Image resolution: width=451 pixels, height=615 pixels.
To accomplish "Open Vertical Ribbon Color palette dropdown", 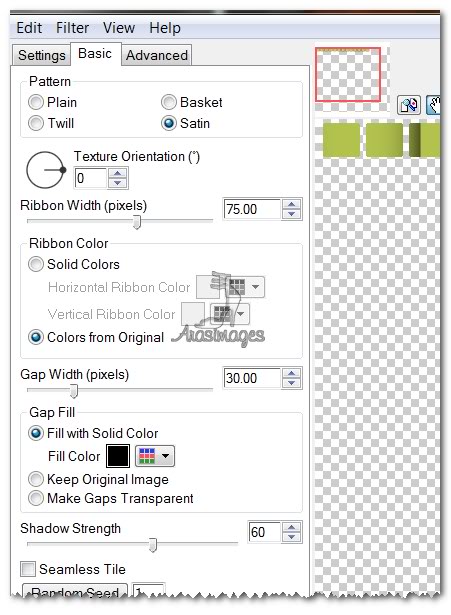I will coord(230,314).
